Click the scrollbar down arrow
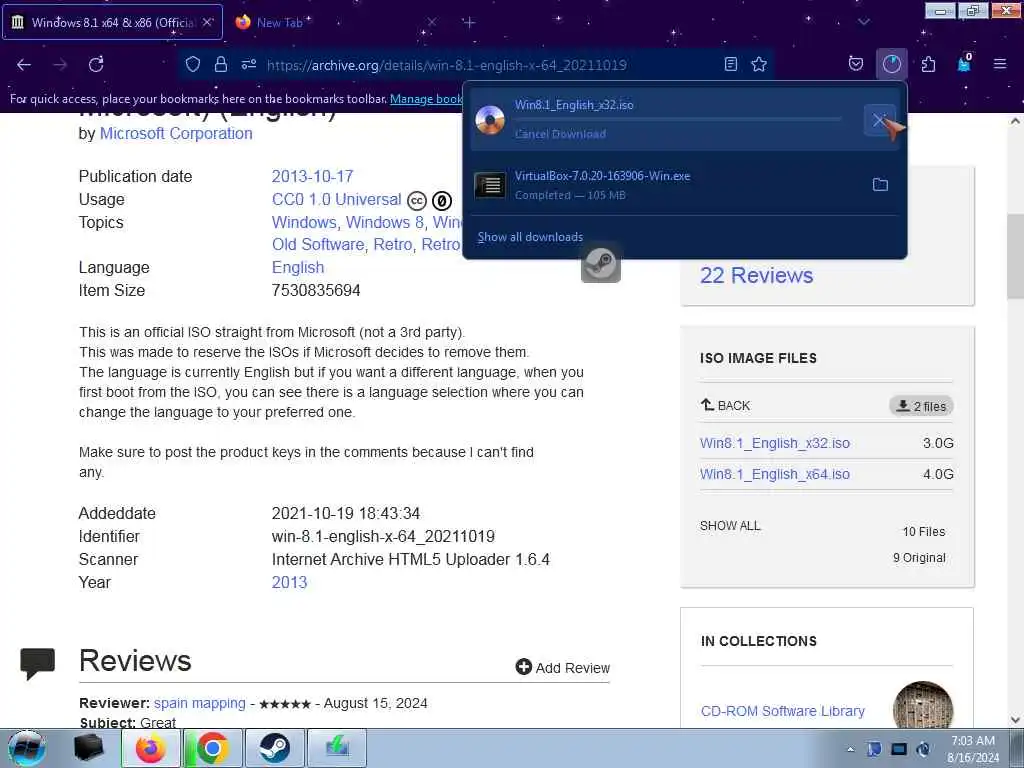This screenshot has width=1024, height=768. 1015,720
